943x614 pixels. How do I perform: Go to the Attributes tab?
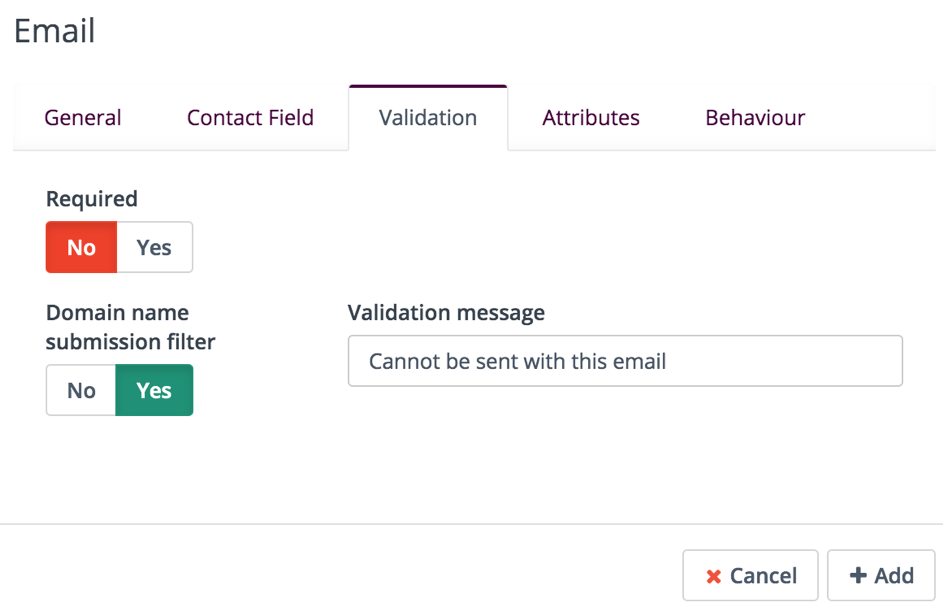tap(591, 118)
